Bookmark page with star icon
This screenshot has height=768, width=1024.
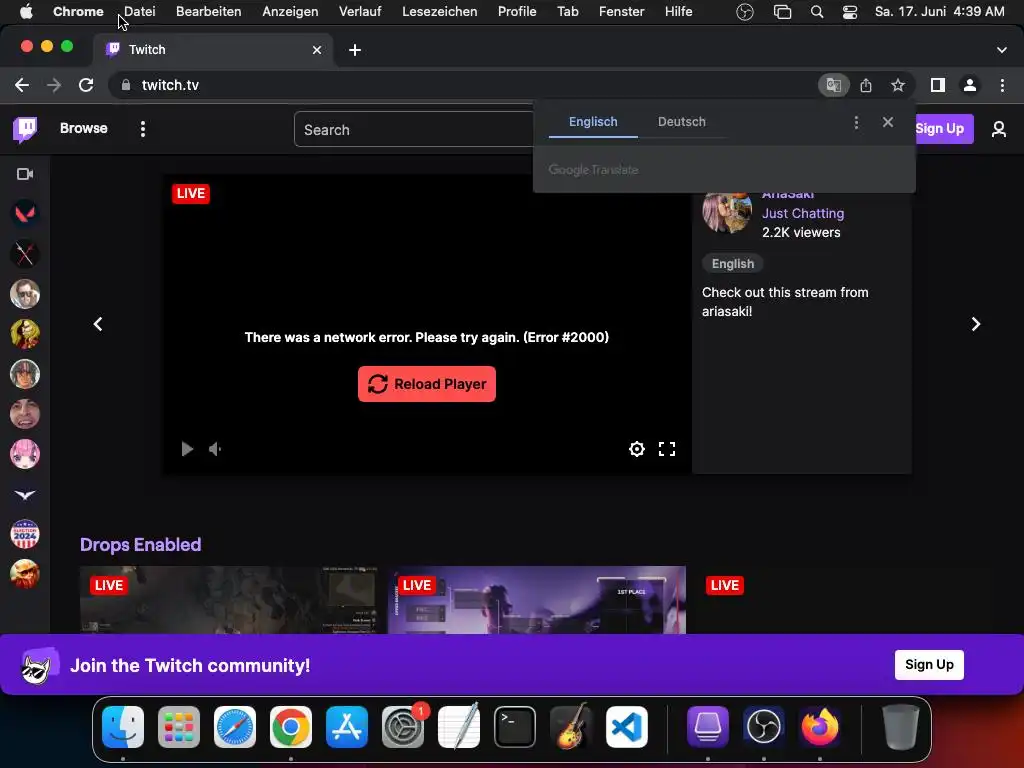click(898, 85)
